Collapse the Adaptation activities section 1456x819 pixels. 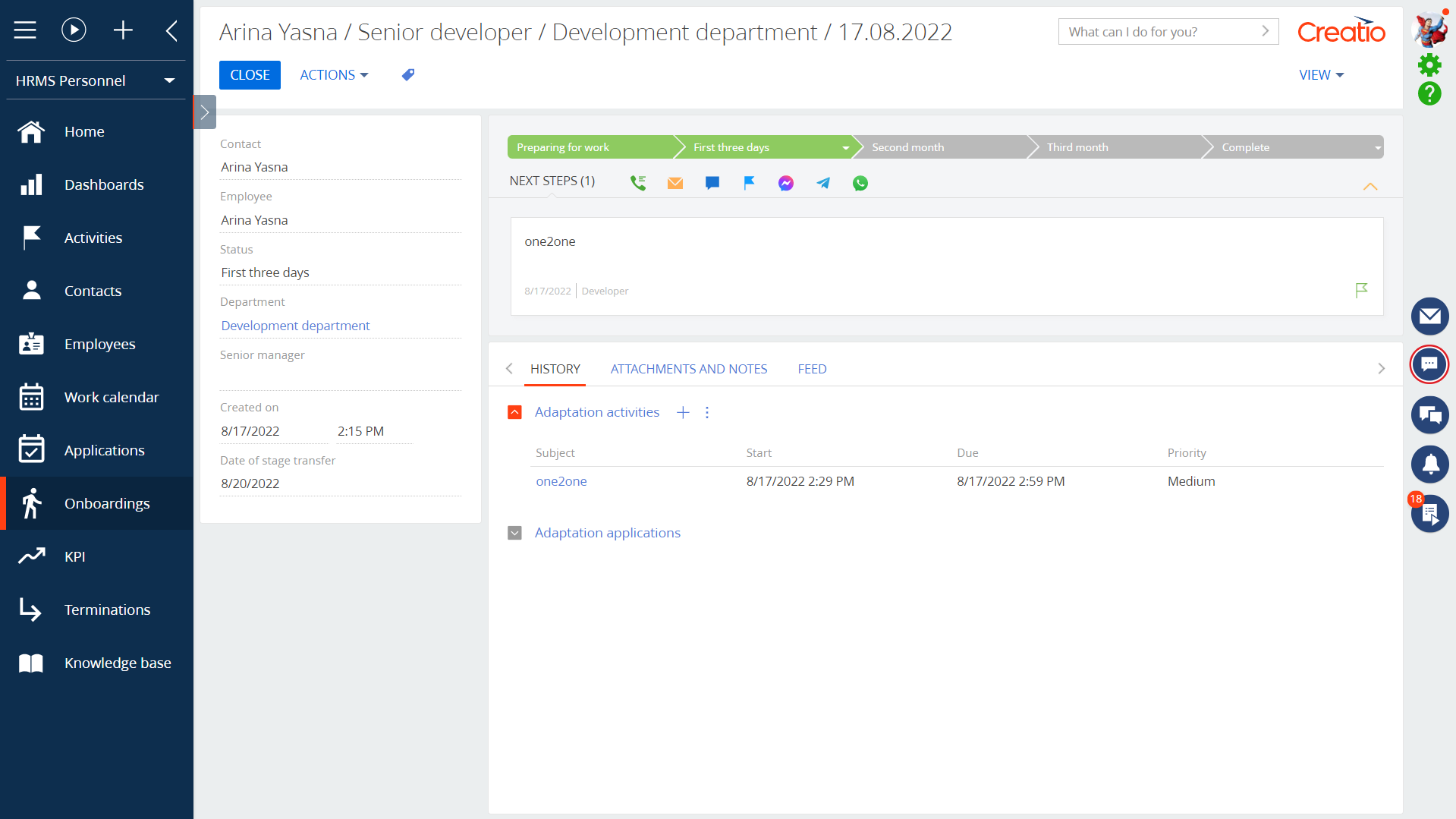pos(514,412)
